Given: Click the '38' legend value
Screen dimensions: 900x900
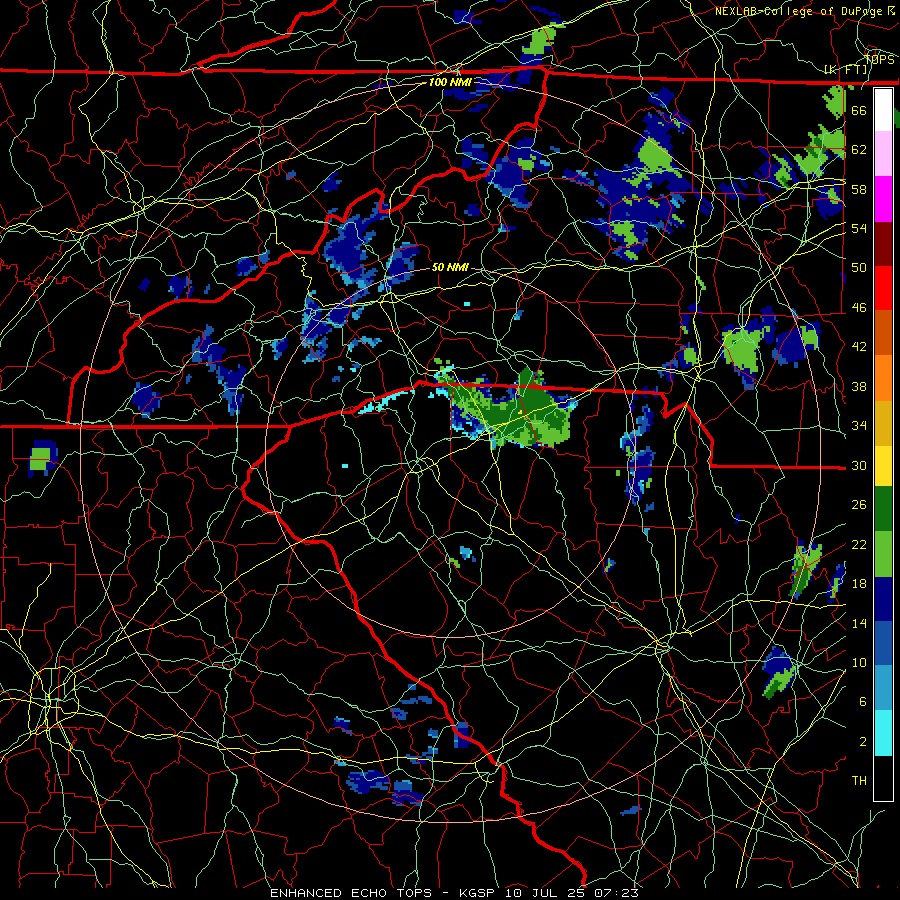Looking at the screenshot, I should pyautogui.click(x=859, y=387).
